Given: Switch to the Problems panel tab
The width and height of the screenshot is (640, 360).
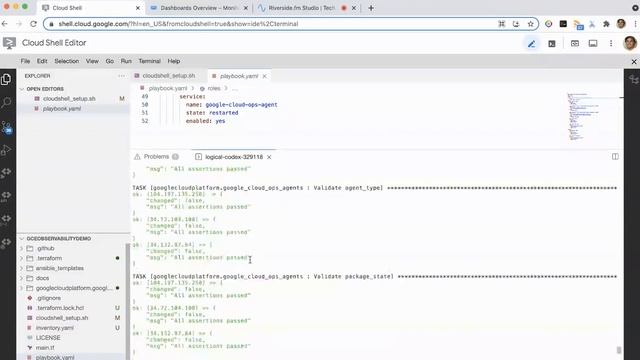Looking at the screenshot, I should [x=156, y=157].
